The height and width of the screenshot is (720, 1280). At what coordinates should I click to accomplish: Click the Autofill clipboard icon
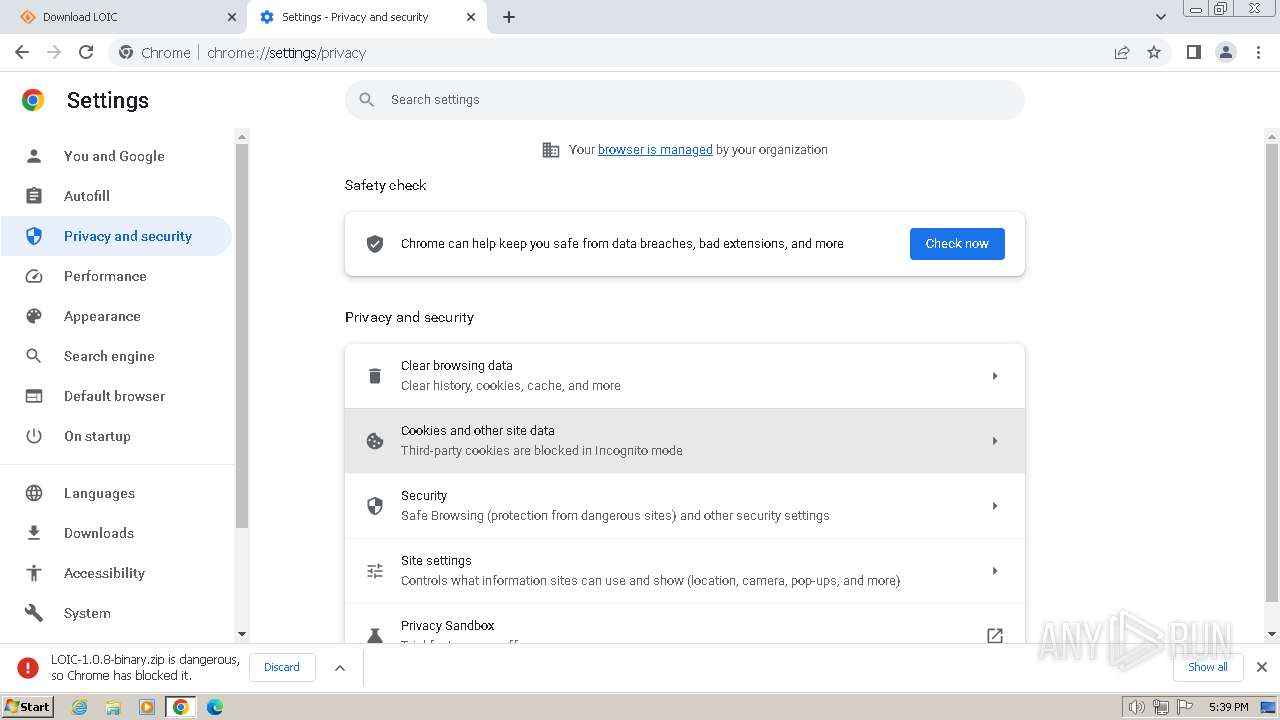point(34,196)
